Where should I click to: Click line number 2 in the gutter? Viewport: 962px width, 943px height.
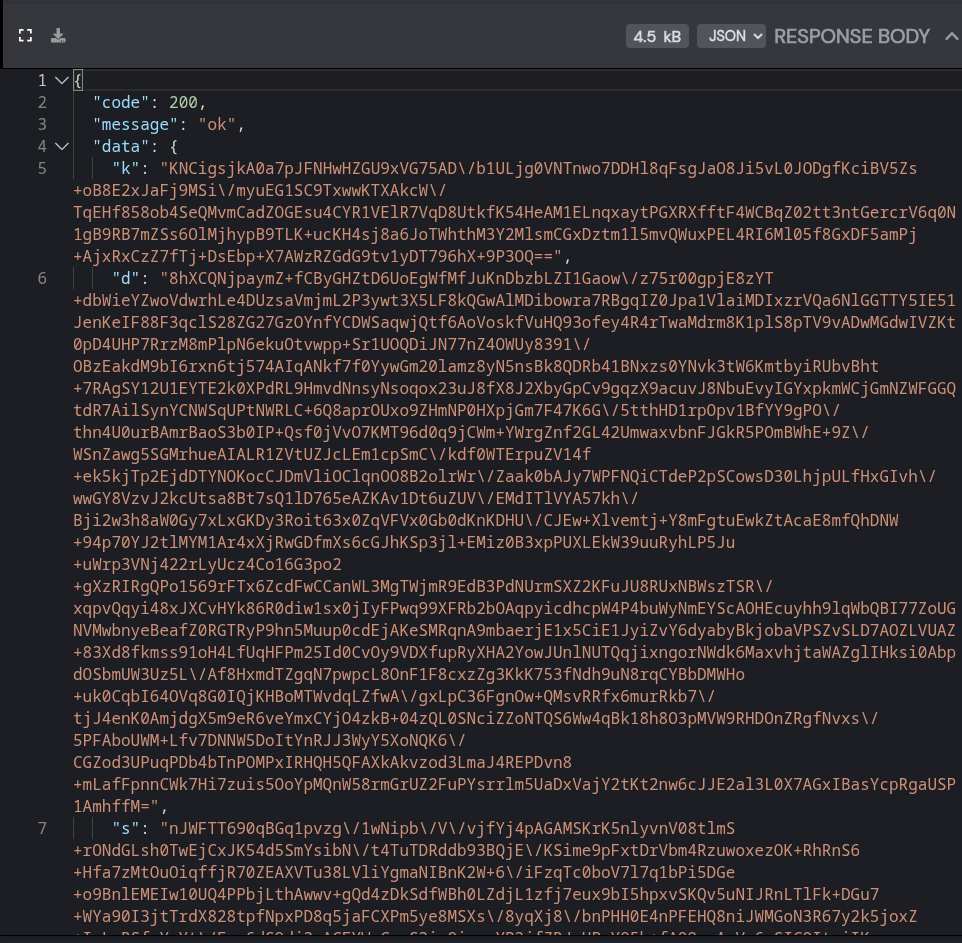tap(42, 102)
